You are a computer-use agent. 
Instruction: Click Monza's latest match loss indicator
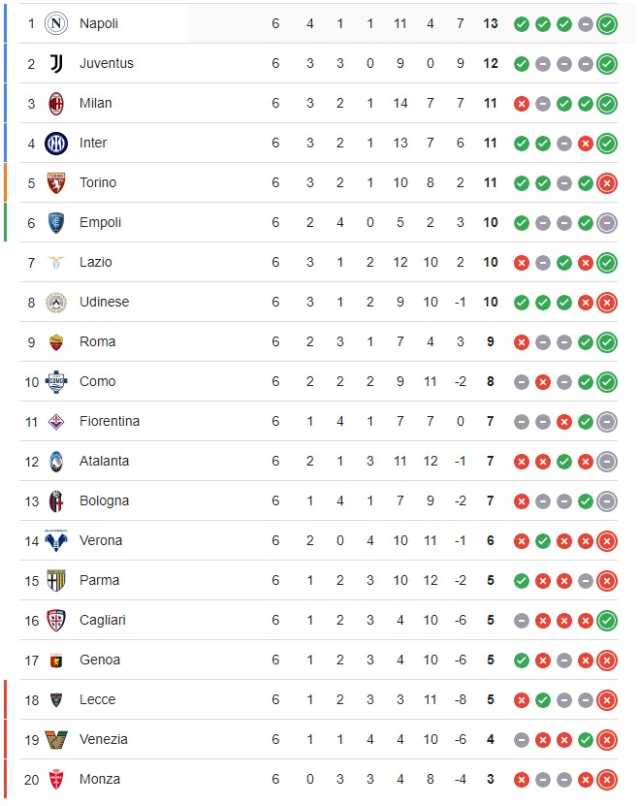607,779
